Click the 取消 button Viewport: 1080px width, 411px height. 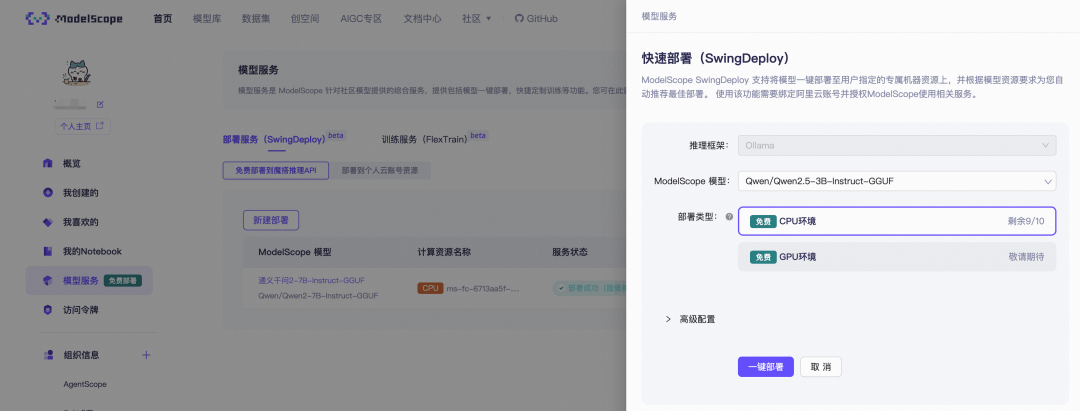click(820, 367)
